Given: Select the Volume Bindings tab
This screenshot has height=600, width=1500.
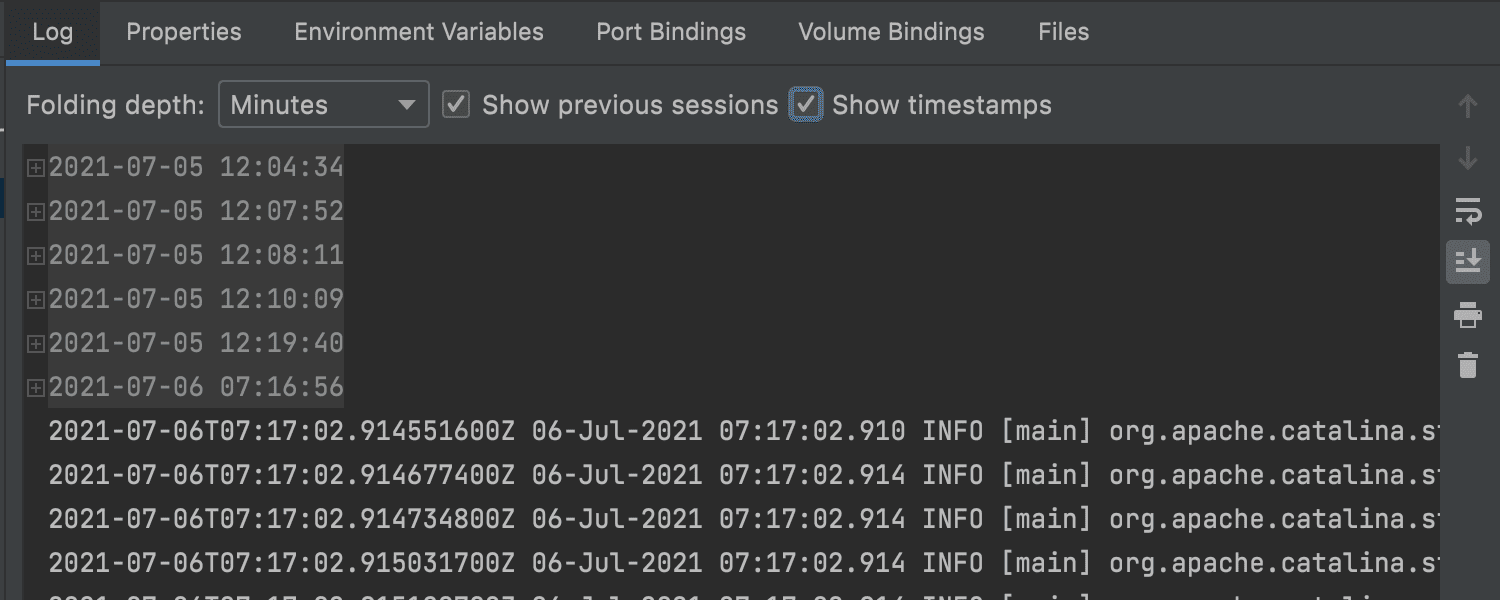Looking at the screenshot, I should 891,32.
